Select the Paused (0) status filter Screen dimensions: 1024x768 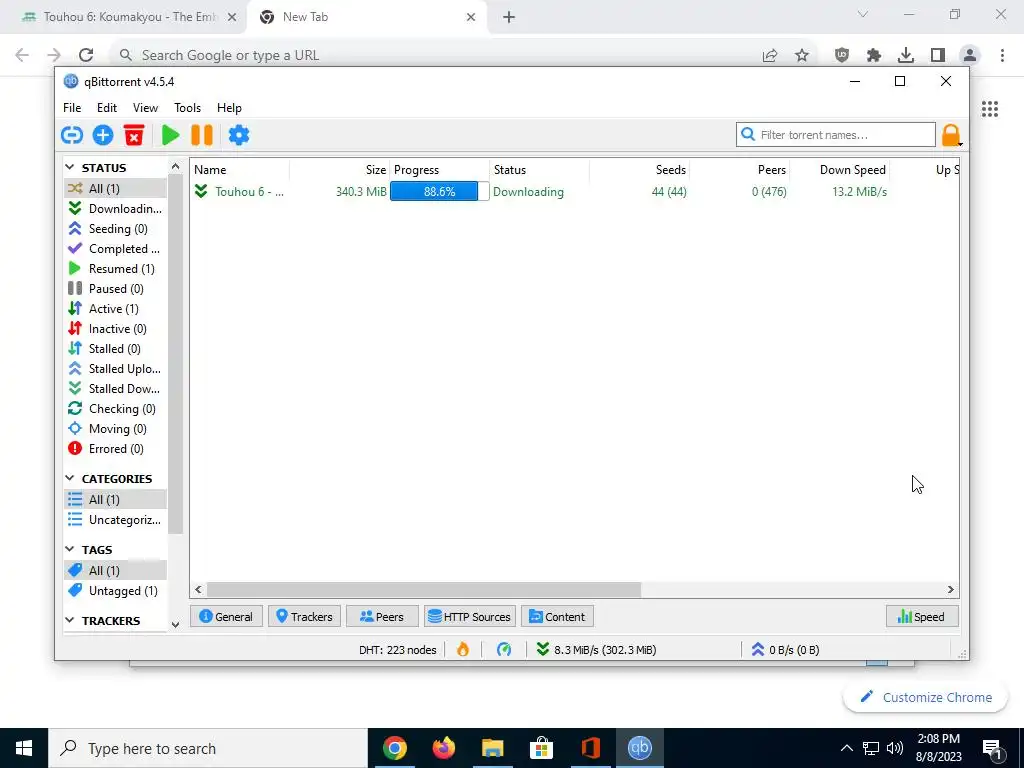tap(116, 289)
